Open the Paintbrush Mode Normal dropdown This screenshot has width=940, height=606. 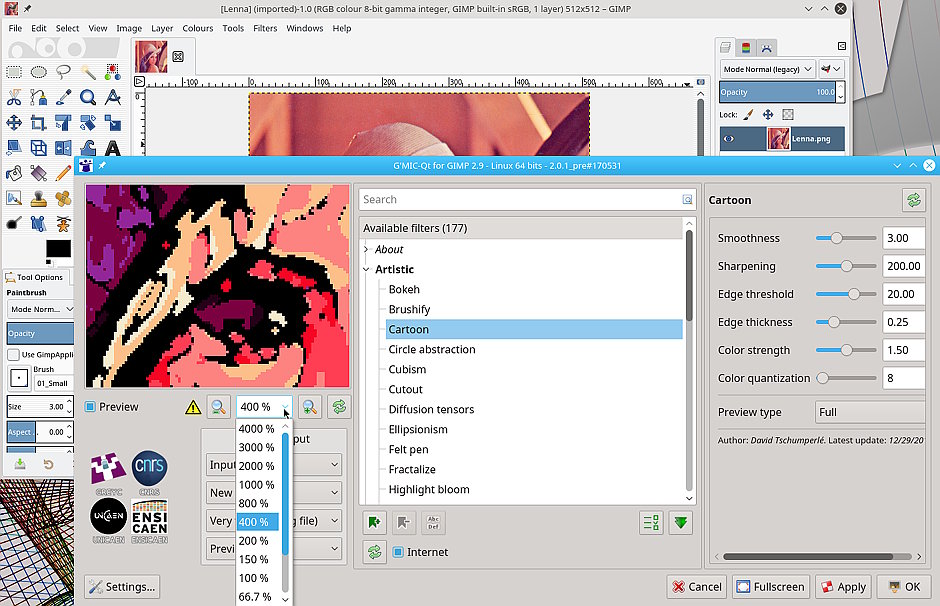pos(41,309)
